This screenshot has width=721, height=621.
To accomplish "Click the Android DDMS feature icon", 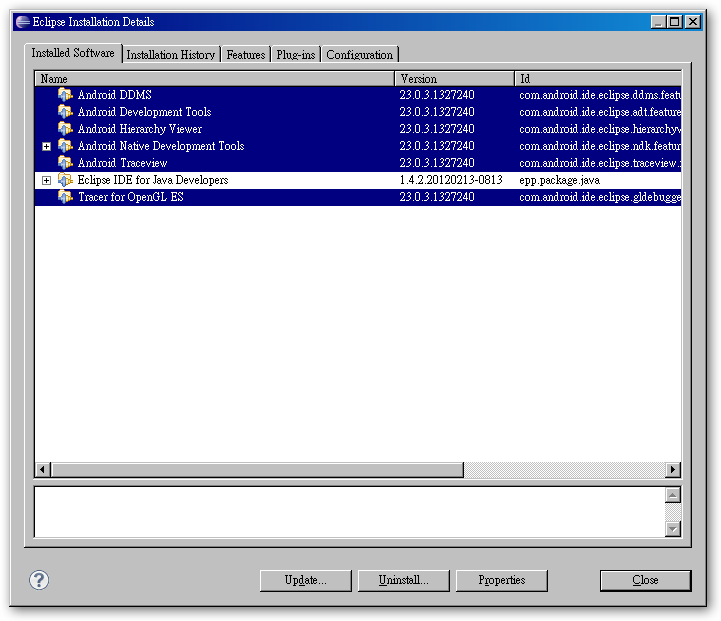I will point(65,95).
